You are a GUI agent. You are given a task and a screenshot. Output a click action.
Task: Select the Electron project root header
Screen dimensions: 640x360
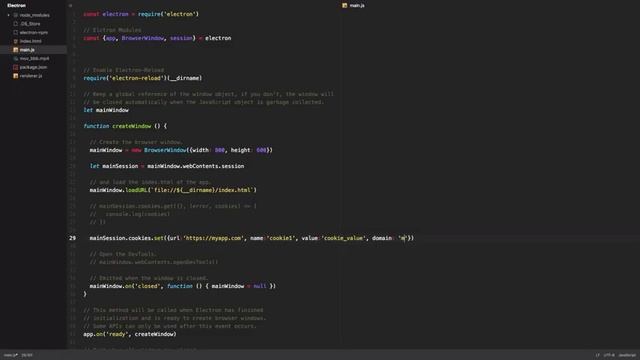(17, 5)
